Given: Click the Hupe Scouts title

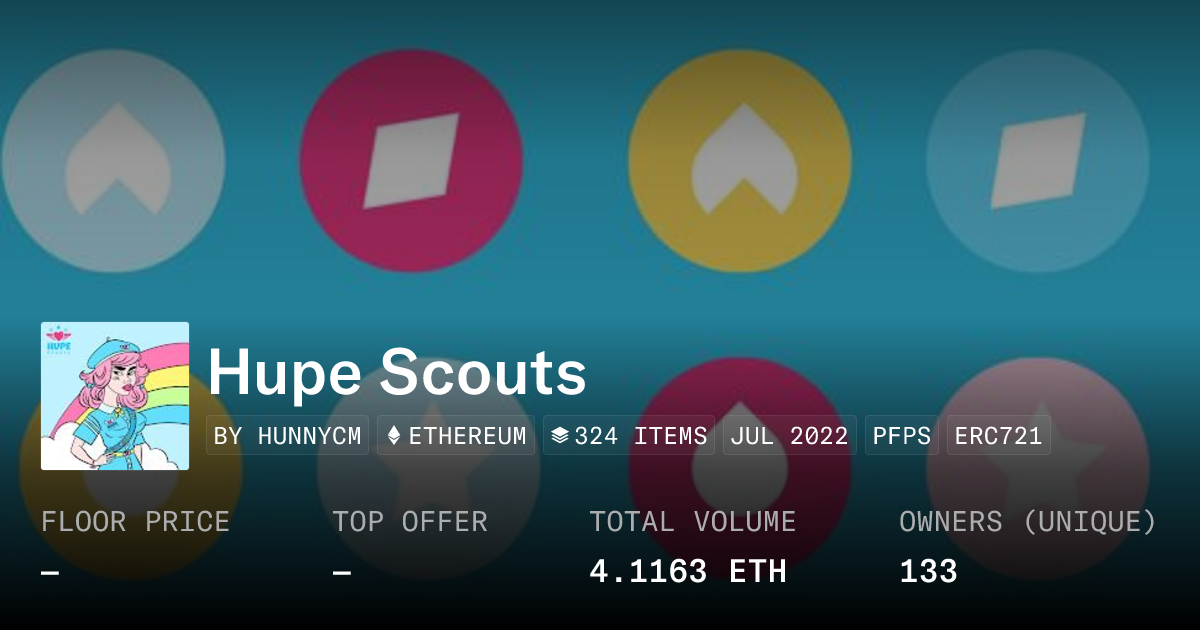Looking at the screenshot, I should pos(397,373).
